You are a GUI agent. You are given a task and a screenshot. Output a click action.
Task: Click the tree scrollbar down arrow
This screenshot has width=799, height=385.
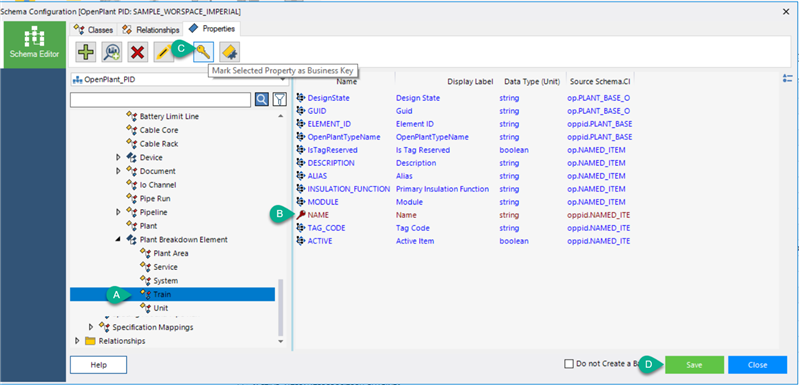coord(281,341)
